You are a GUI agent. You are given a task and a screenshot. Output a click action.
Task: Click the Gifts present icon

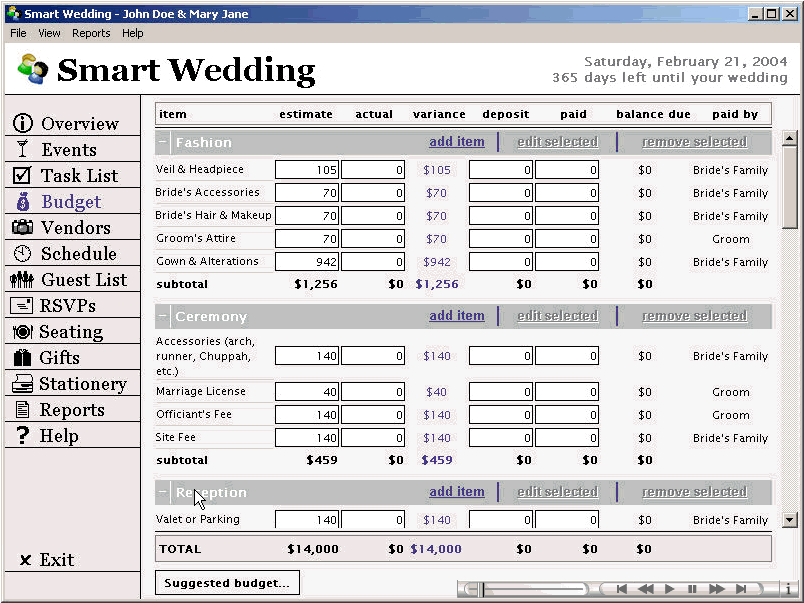[x=22, y=357]
